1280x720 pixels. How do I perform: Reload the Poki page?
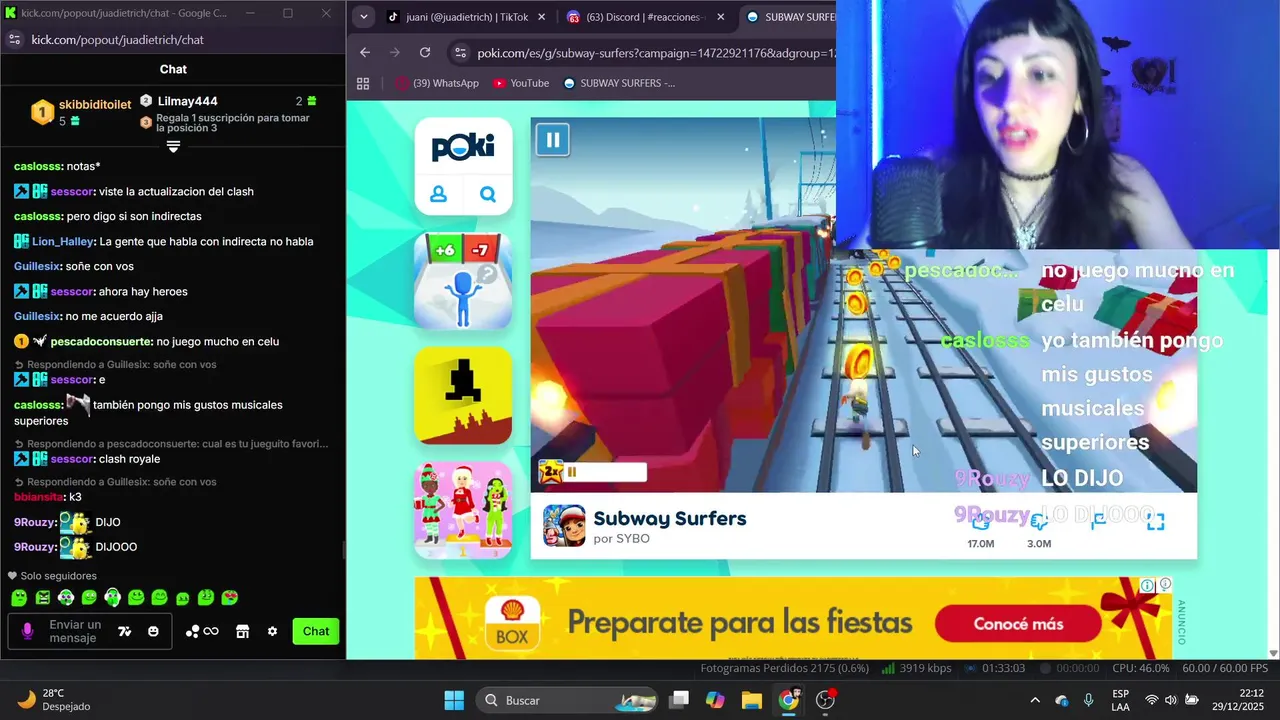click(425, 52)
